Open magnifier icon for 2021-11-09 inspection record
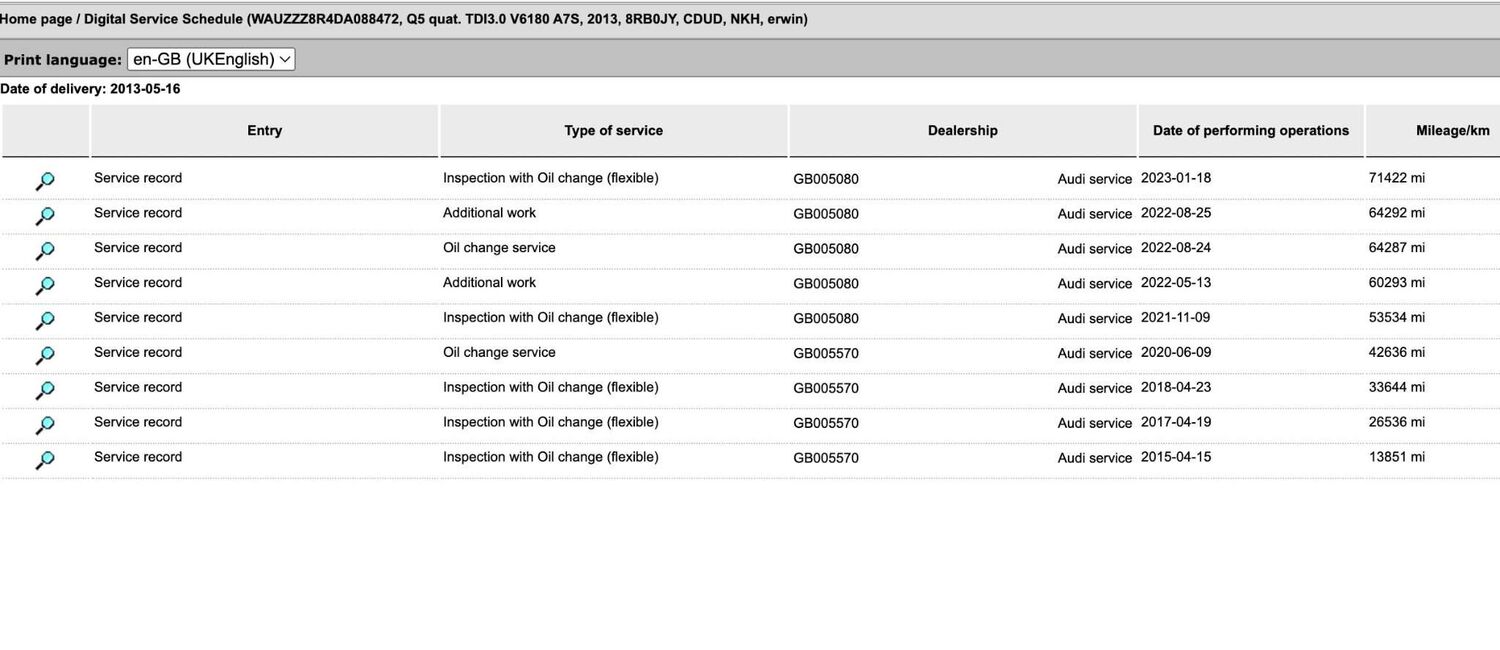The height and width of the screenshot is (650, 1500). click(x=45, y=321)
